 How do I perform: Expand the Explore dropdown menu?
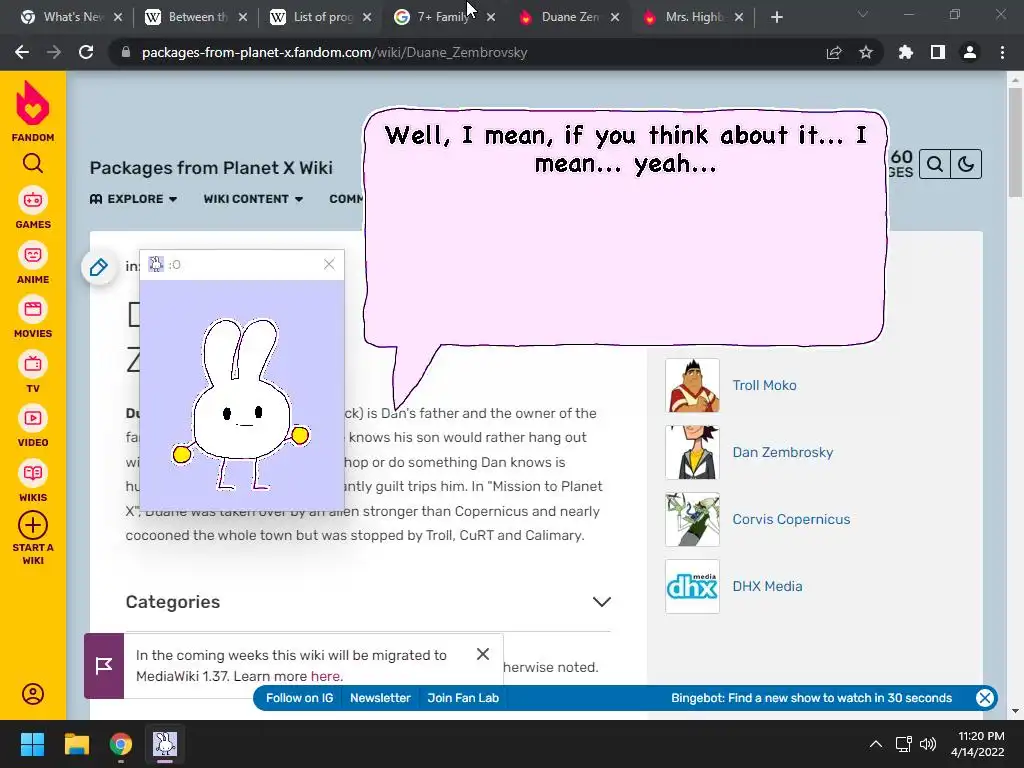[x=133, y=199]
